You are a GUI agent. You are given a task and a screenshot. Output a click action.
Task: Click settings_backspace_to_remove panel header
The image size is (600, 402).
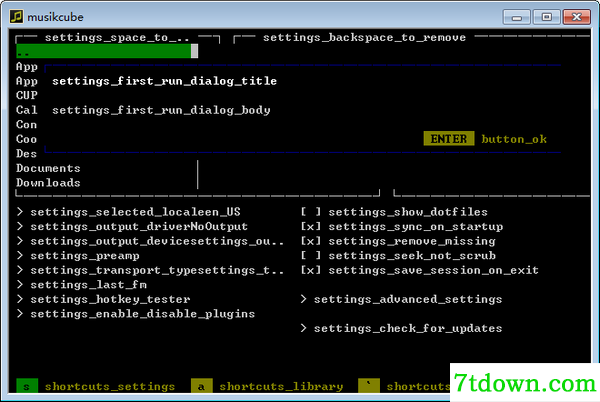tap(364, 37)
